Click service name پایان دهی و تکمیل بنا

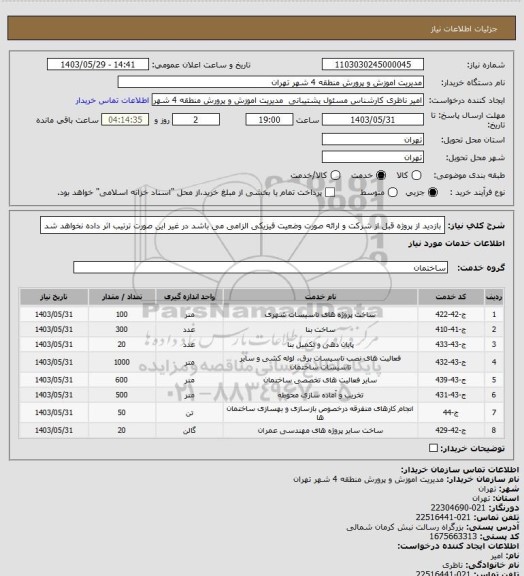coord(320,345)
